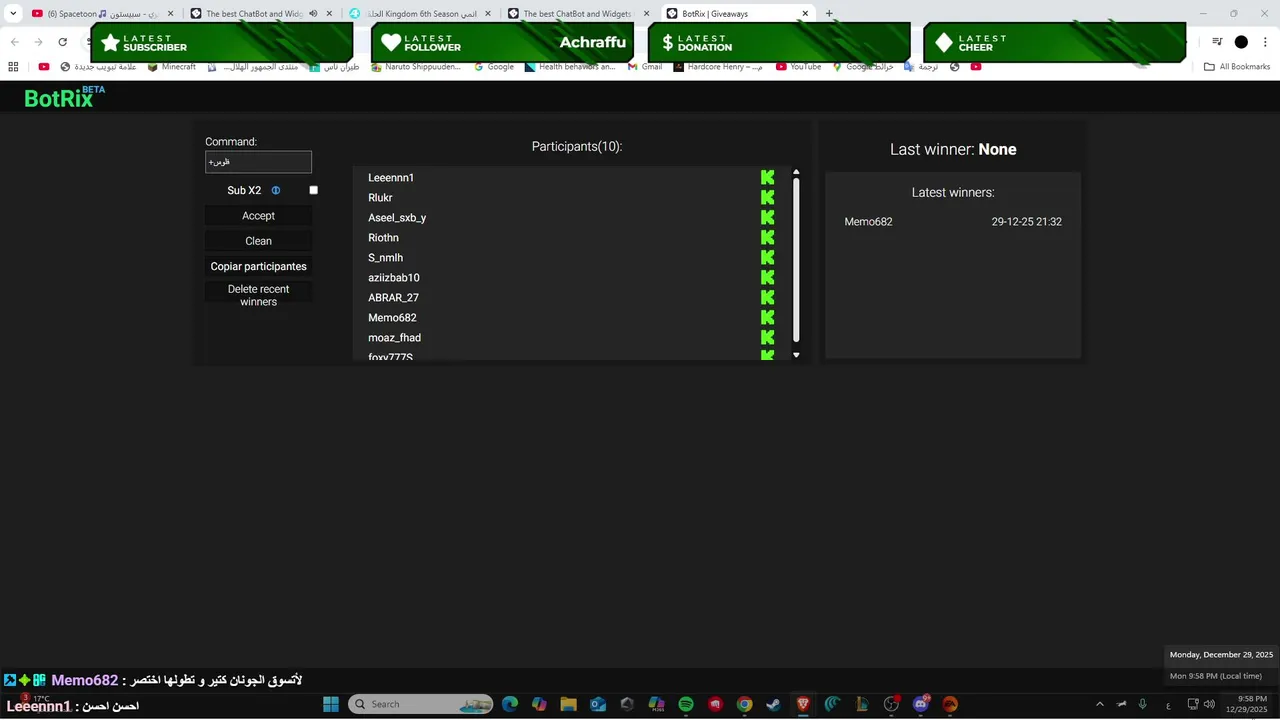The image size is (1280, 720).
Task: Click Kick icon beside Leeennn1
Action: point(768,177)
